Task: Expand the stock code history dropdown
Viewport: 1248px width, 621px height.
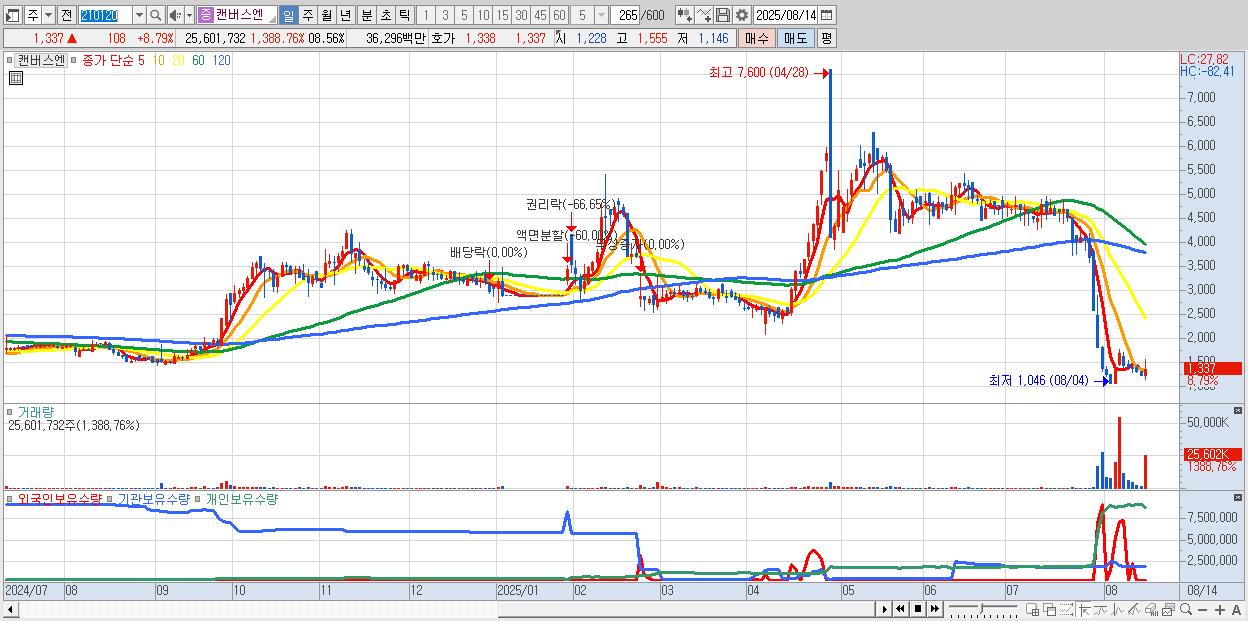Action: coord(139,15)
